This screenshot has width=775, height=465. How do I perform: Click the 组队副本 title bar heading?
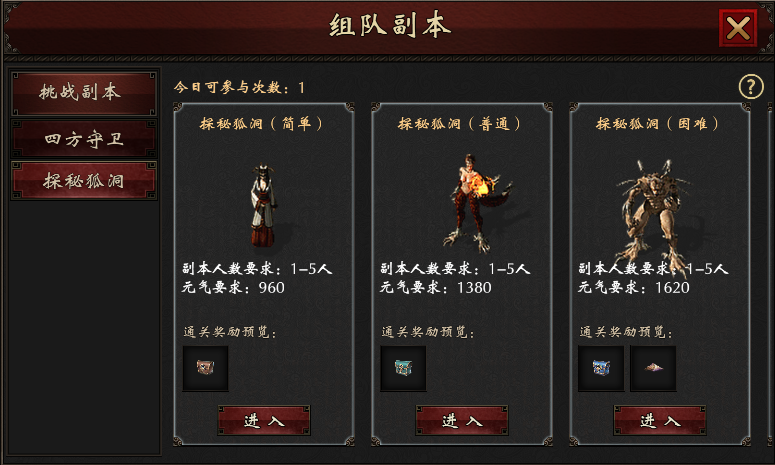[x=390, y=26]
